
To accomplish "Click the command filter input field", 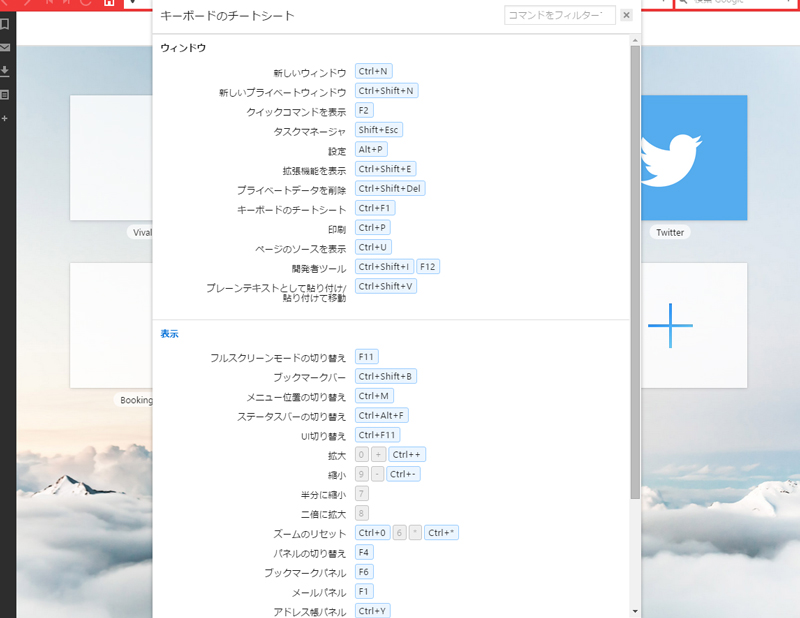I will 560,15.
